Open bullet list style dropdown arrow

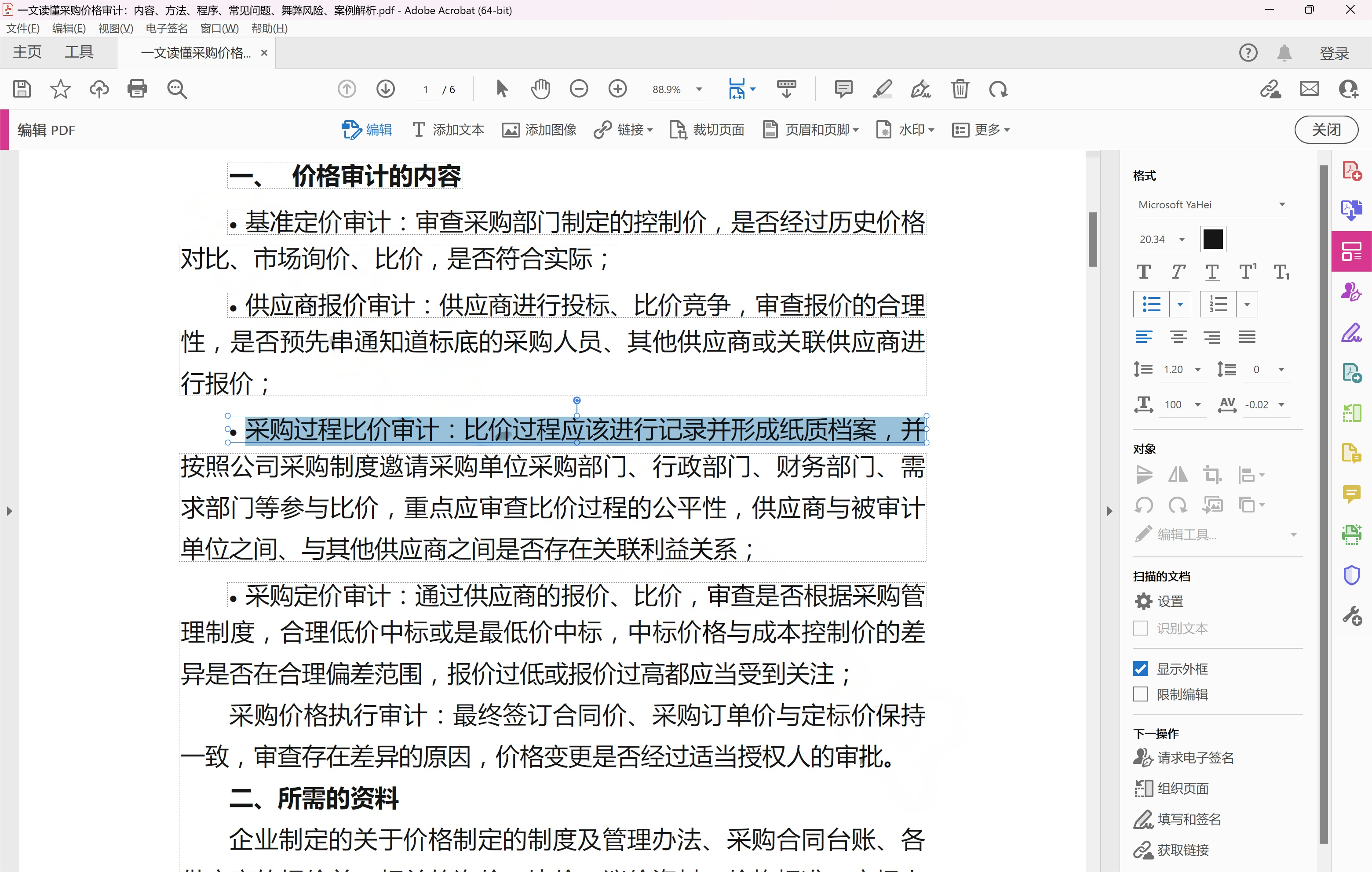(1180, 304)
